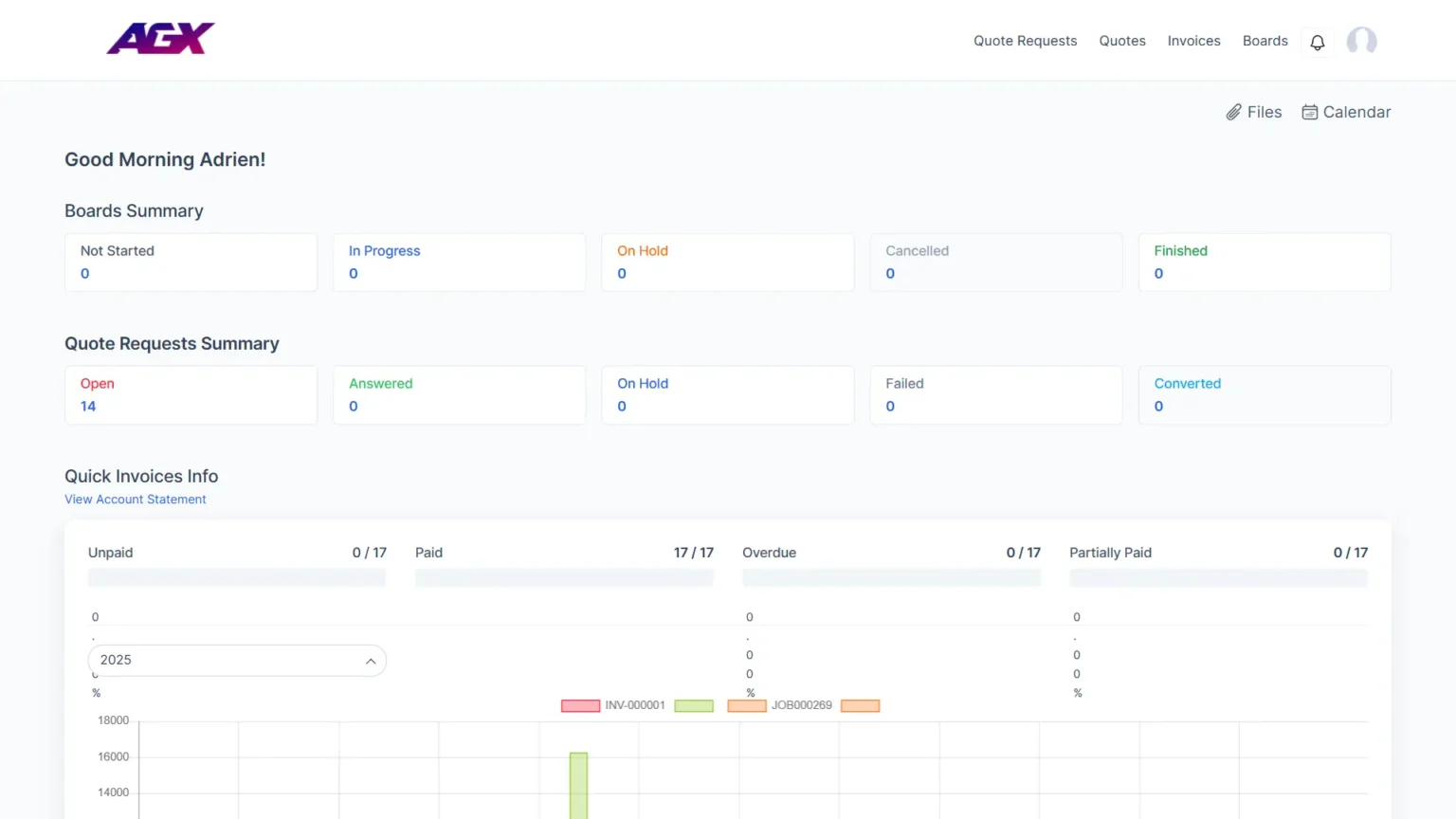The height and width of the screenshot is (819, 1456).
Task: Go to Quote Requests in the navigation
Action: [x=1025, y=41]
